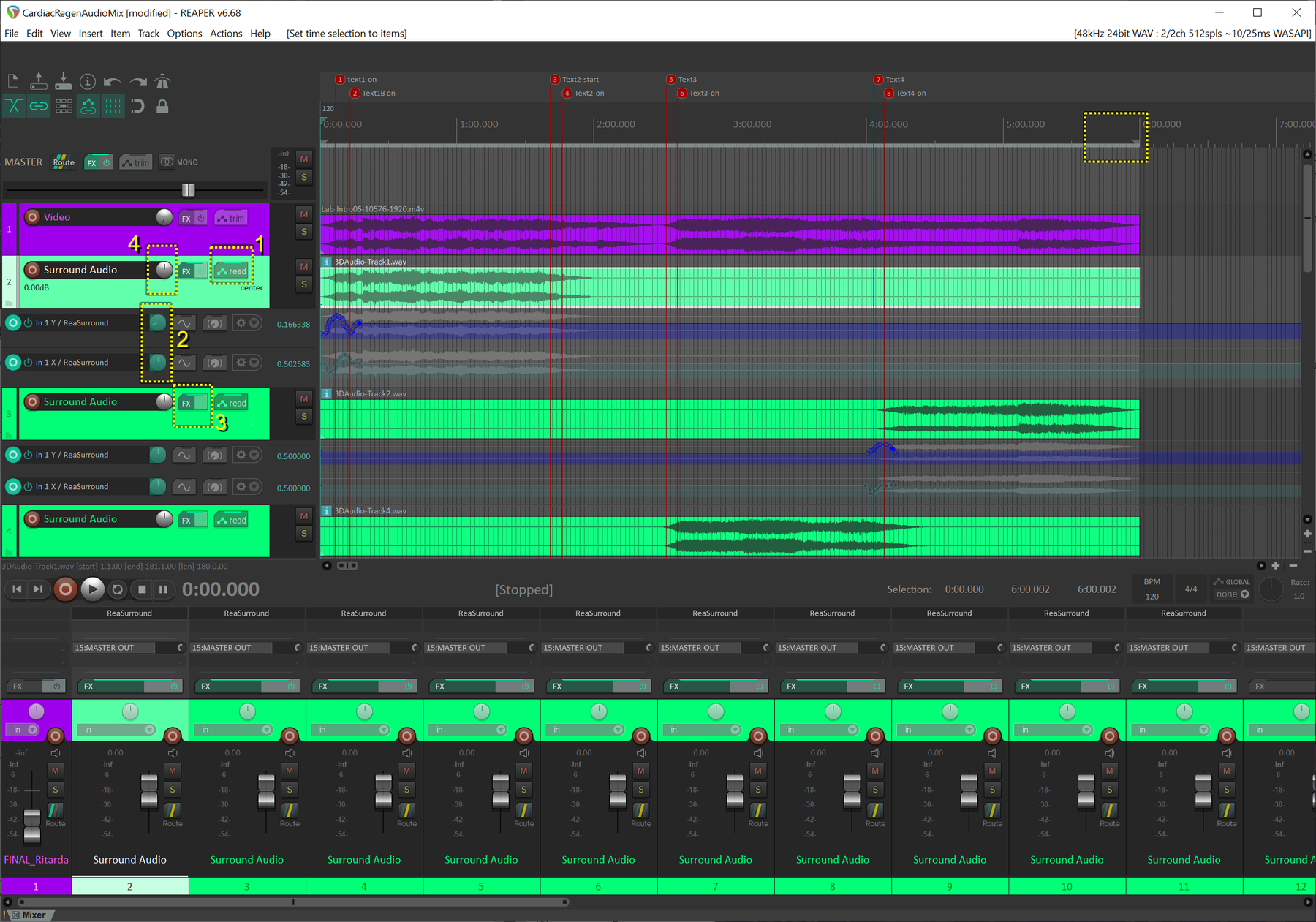Screen dimensions: 1316x922
Task: Click the New project toolbar icon
Action: [x=13, y=81]
